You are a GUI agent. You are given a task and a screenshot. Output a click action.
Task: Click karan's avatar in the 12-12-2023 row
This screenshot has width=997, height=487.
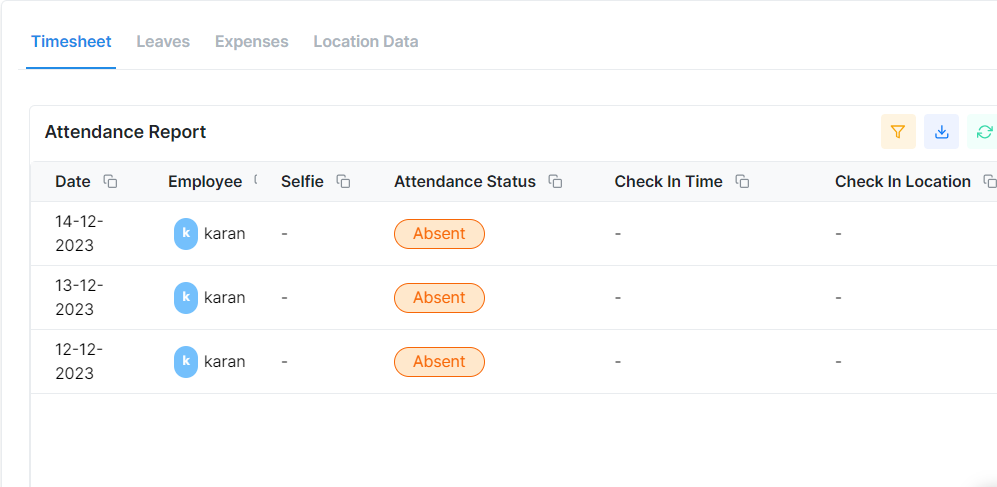[186, 362]
